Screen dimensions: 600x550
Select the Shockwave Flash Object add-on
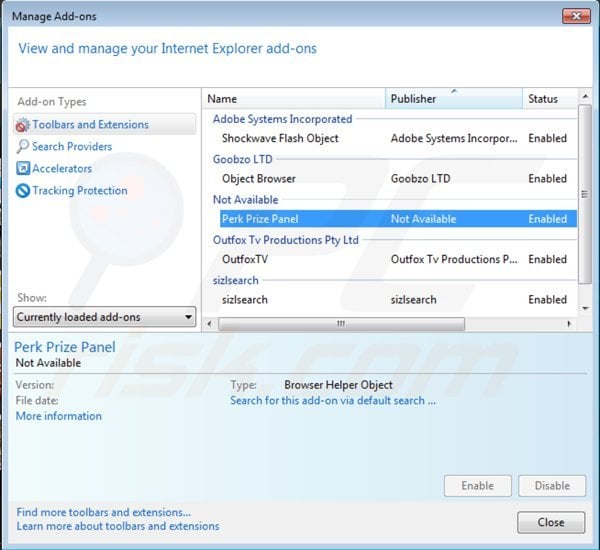[398, 138]
